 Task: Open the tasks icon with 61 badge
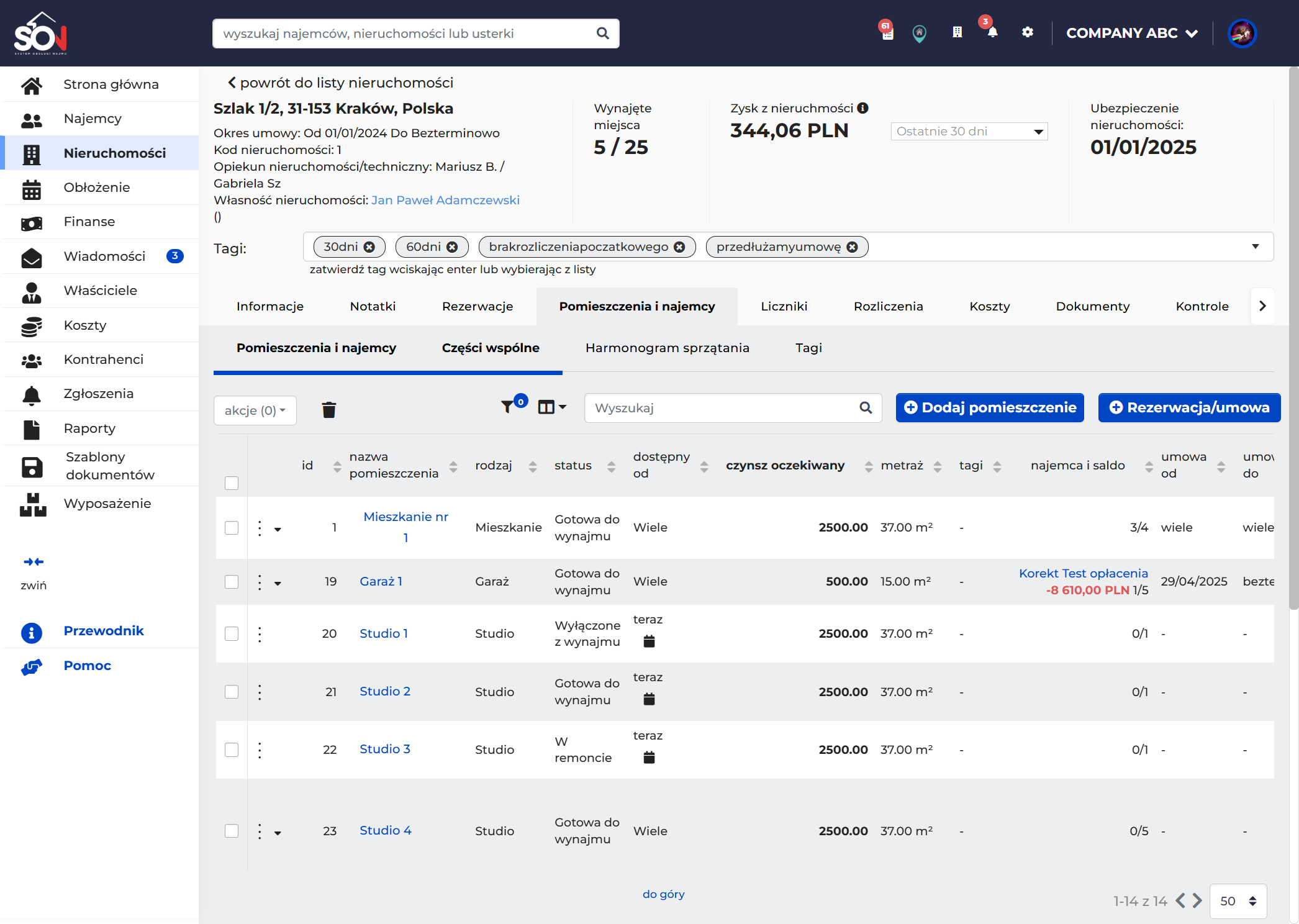click(887, 34)
